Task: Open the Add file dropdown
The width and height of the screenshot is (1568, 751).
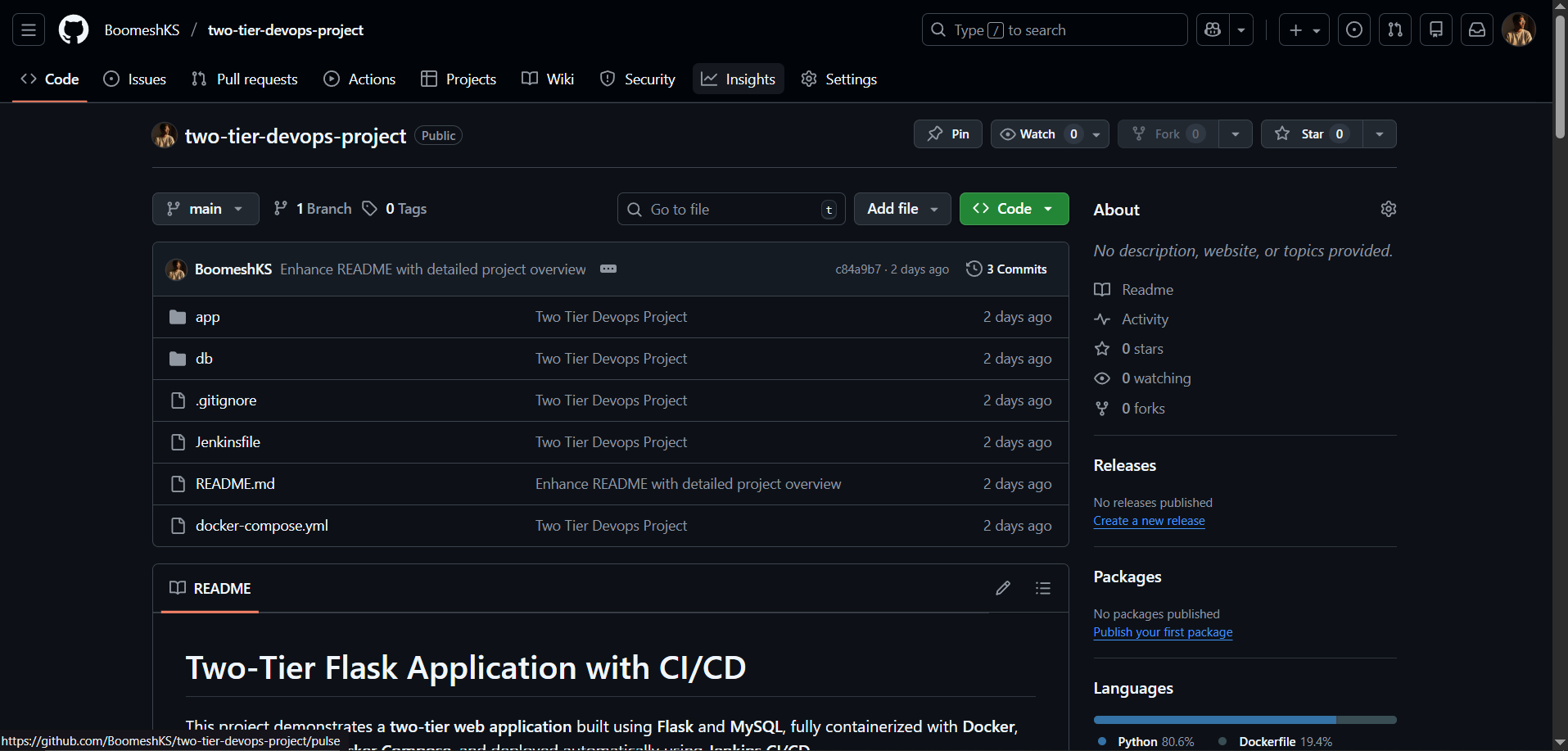Action: tap(901, 209)
